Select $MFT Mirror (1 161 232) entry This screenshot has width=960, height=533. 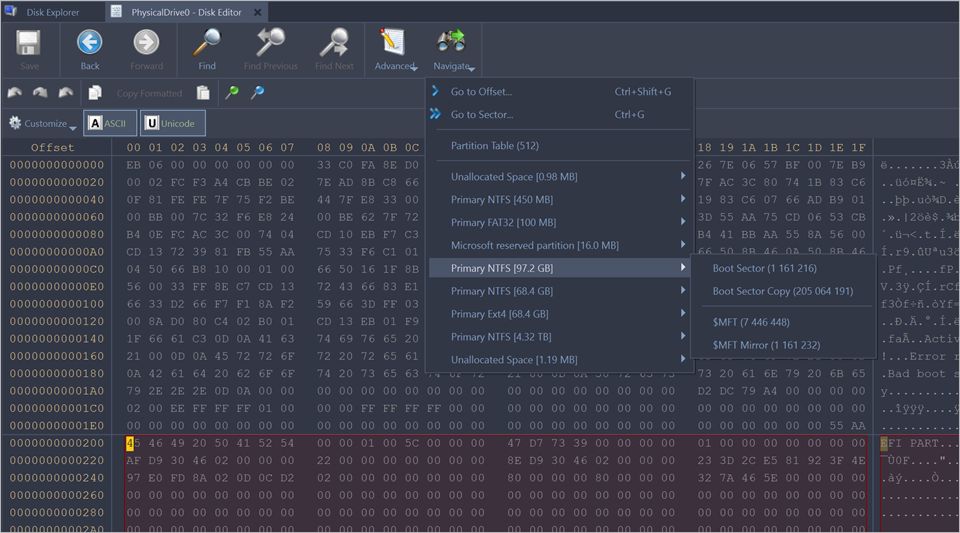pyautogui.click(x=764, y=345)
